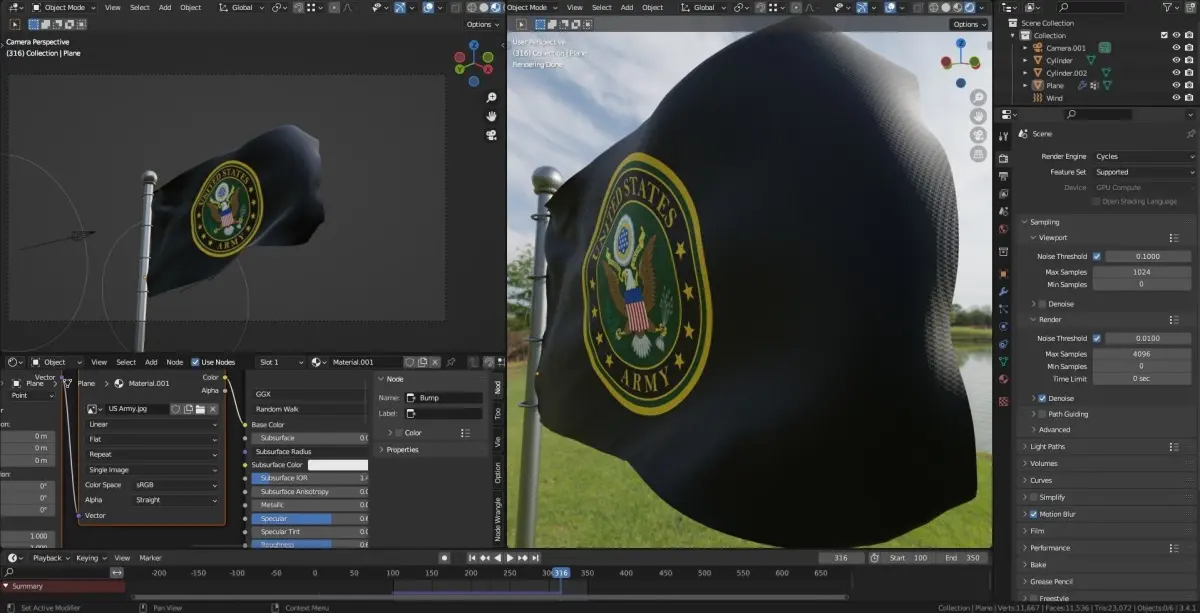Click the open image folder icon for US Army.jpg
Screen dimensions: 1200x613
pos(200,409)
